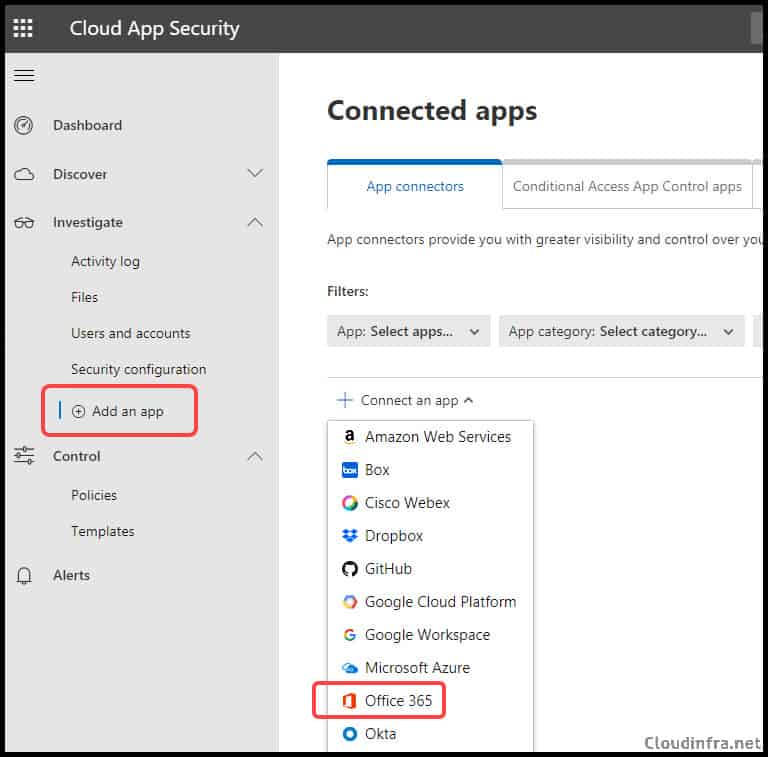Choose Google Cloud Platform in list
This screenshot has height=757, width=768.
coord(430,602)
